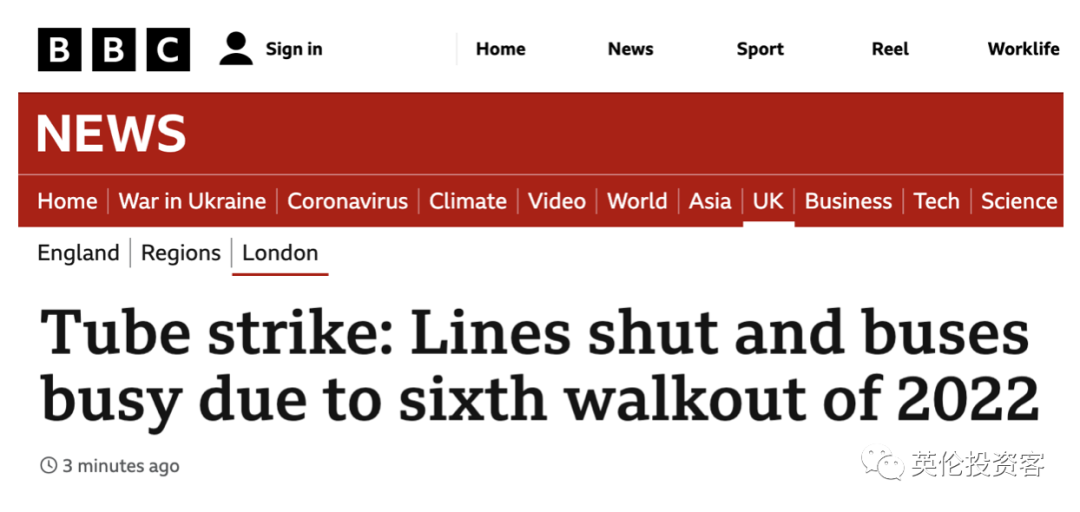Select the UK news tab
The height and width of the screenshot is (512, 1080).
768,201
